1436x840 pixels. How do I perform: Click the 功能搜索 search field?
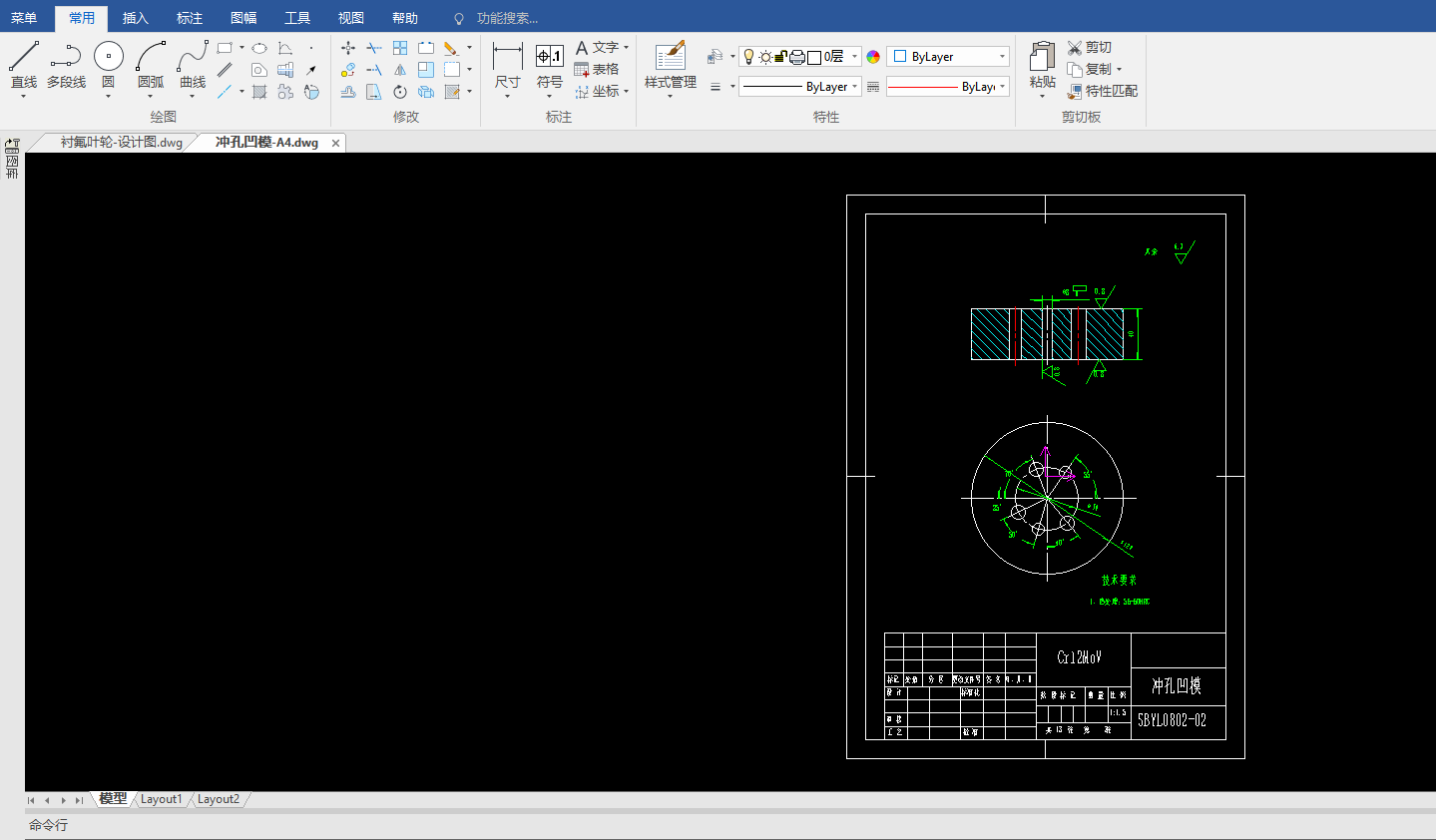(x=507, y=18)
